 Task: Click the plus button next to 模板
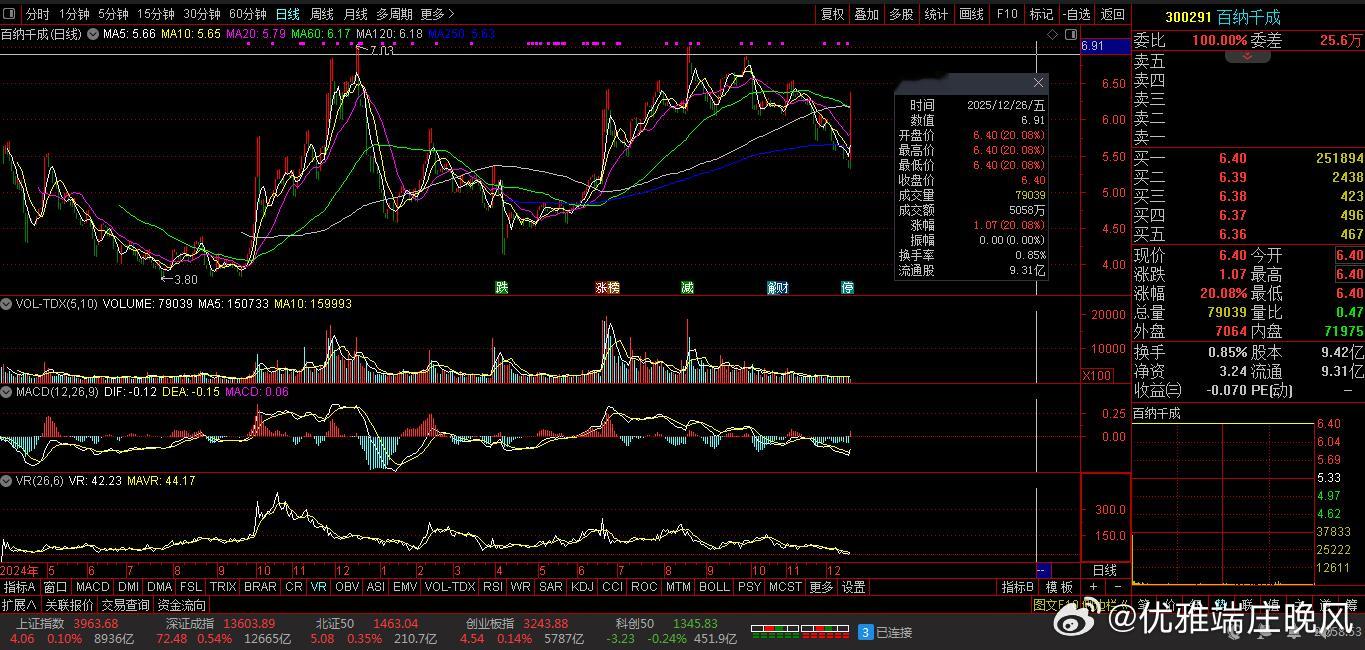1093,587
